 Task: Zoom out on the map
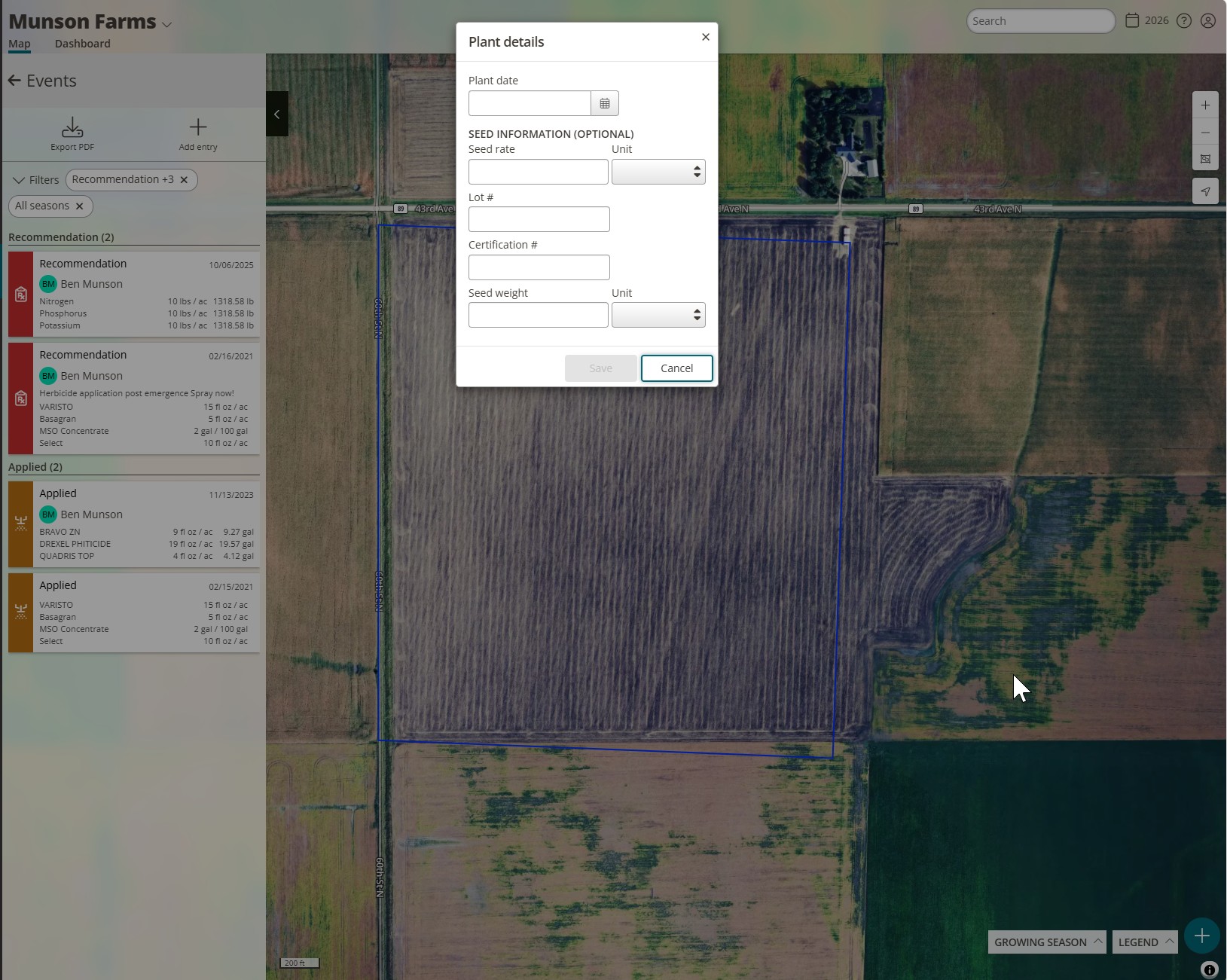click(1205, 133)
